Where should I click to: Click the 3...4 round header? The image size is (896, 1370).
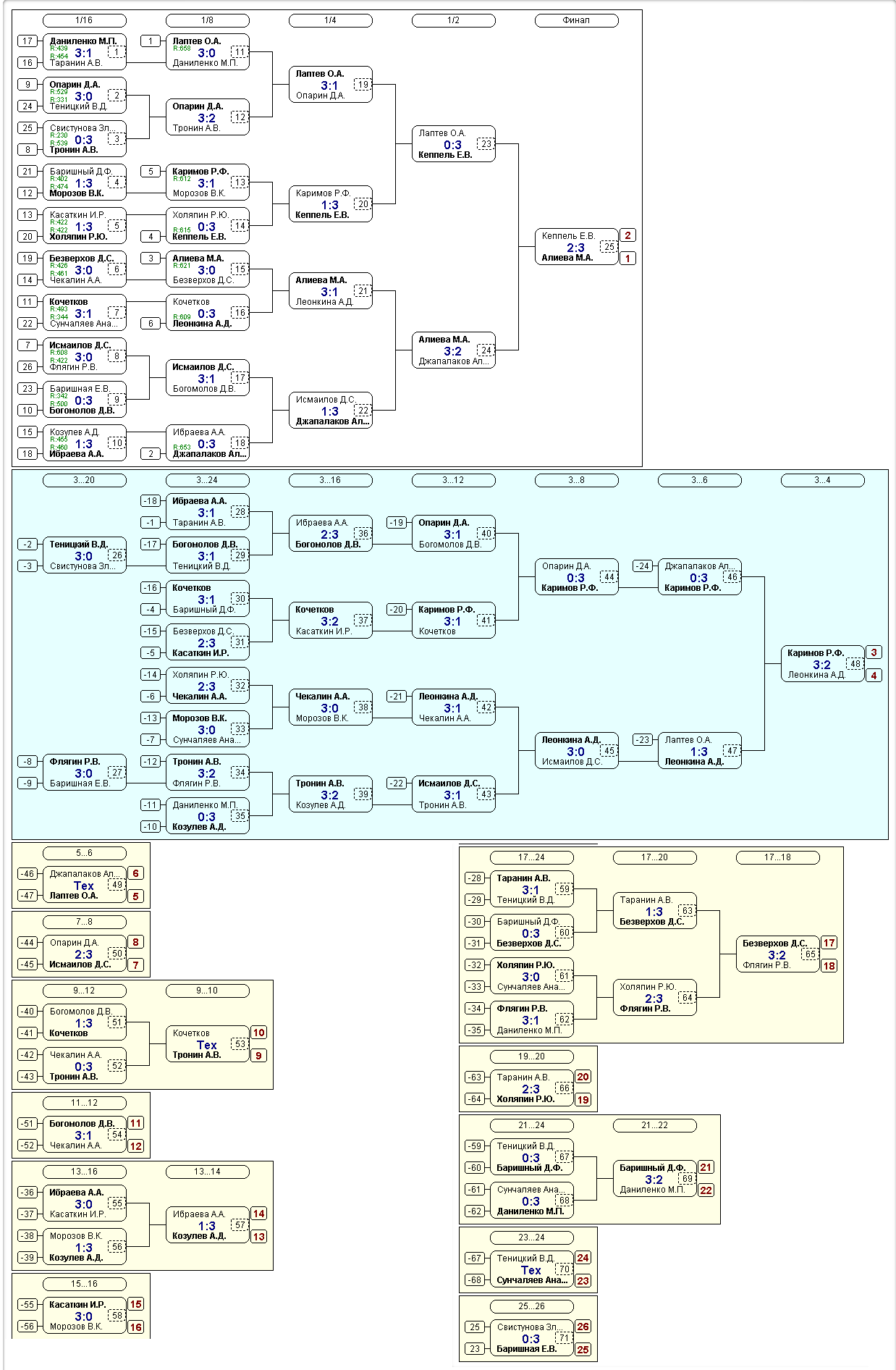click(822, 480)
